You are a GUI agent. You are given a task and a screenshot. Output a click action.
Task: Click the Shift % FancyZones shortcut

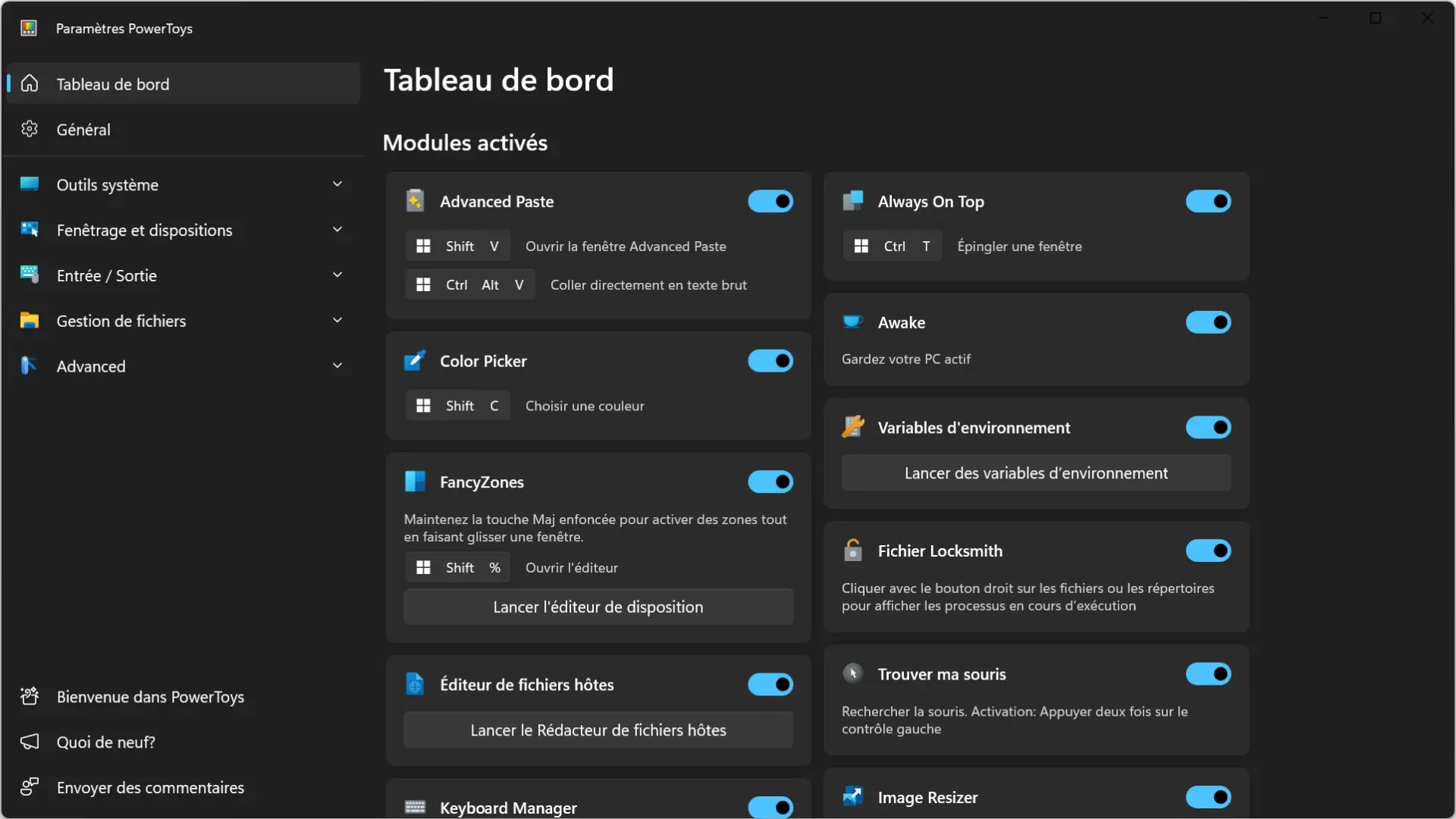pos(458,567)
